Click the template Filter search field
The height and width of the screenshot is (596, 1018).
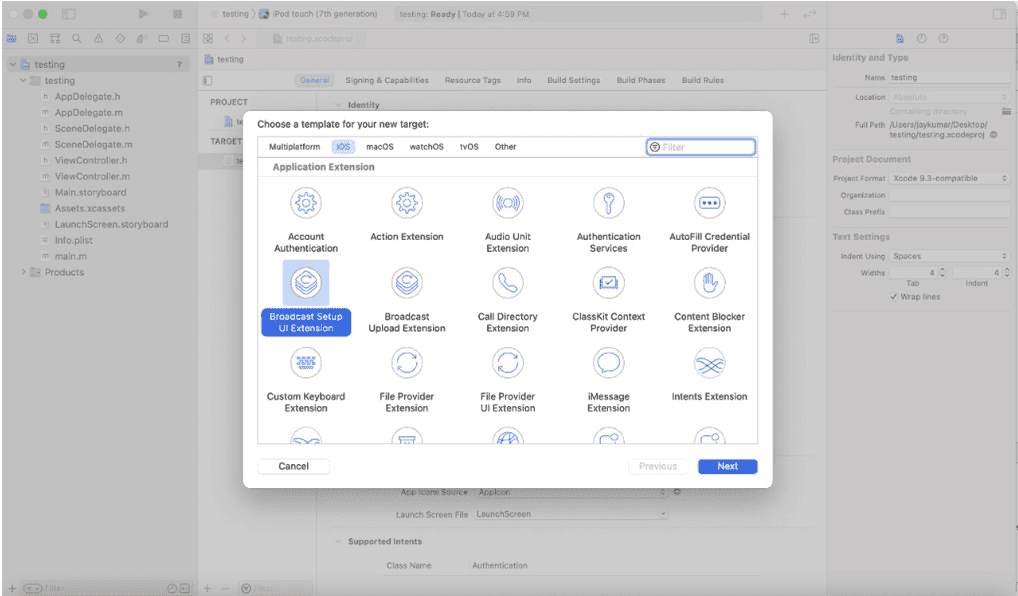[701, 147]
